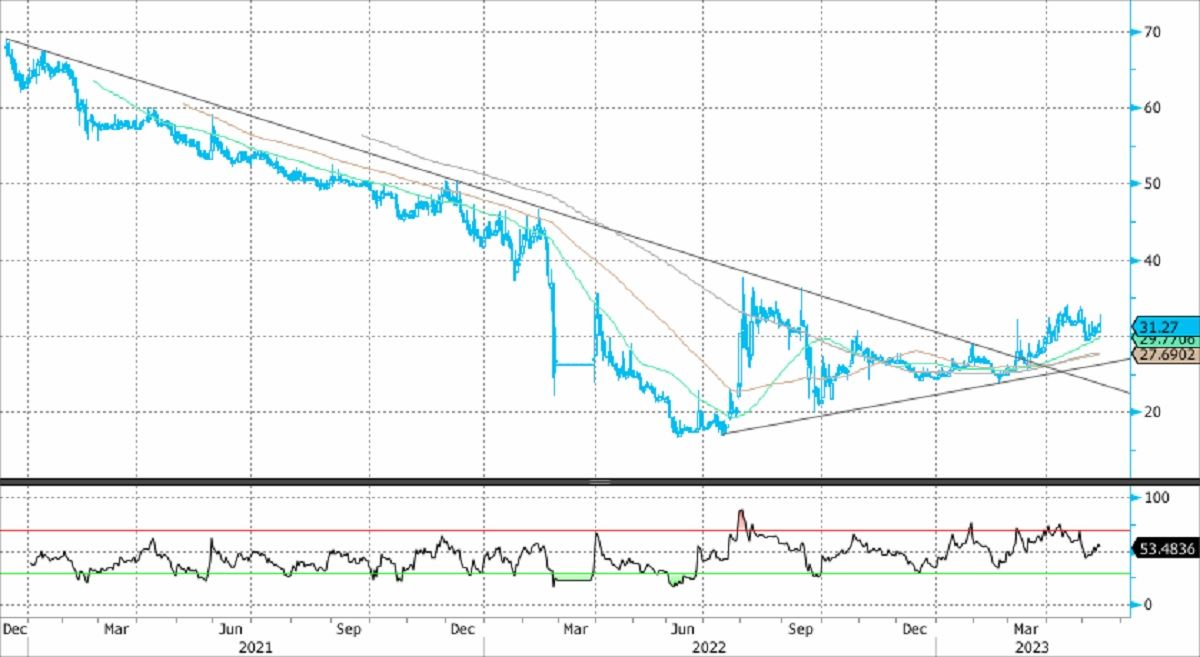Click the blue 31.27 last price label

click(x=1164, y=325)
